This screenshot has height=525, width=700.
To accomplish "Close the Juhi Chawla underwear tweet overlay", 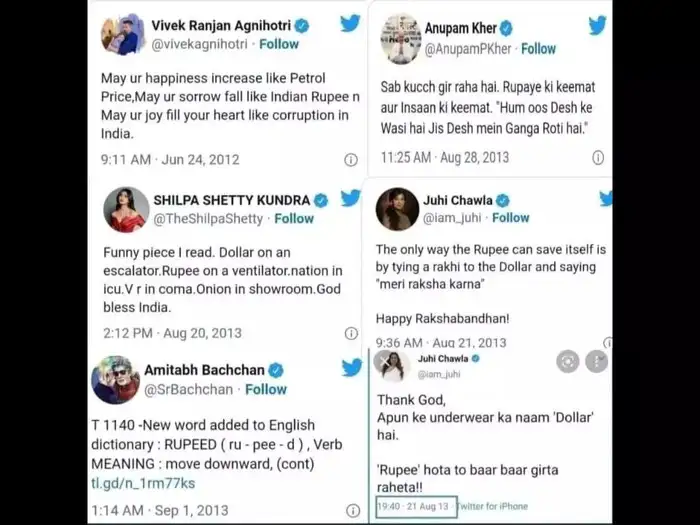I will (386, 361).
